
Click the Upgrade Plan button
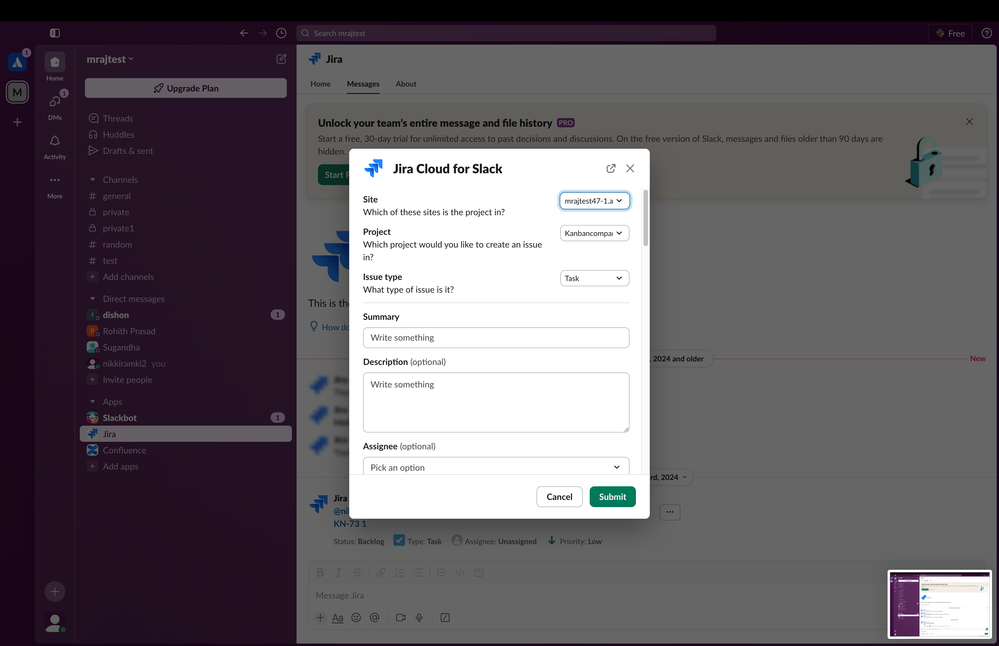185,88
